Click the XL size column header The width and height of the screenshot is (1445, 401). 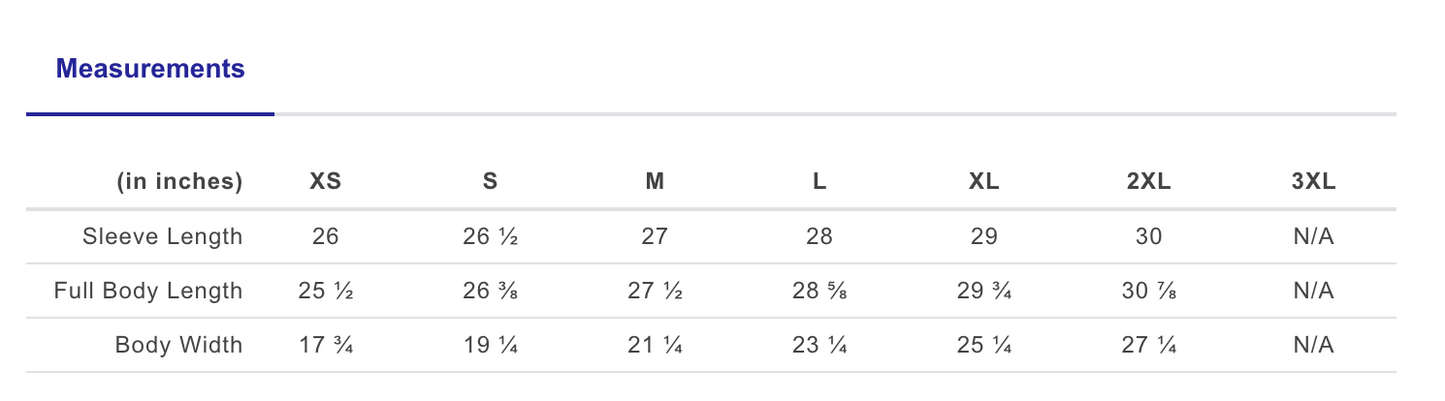[984, 182]
